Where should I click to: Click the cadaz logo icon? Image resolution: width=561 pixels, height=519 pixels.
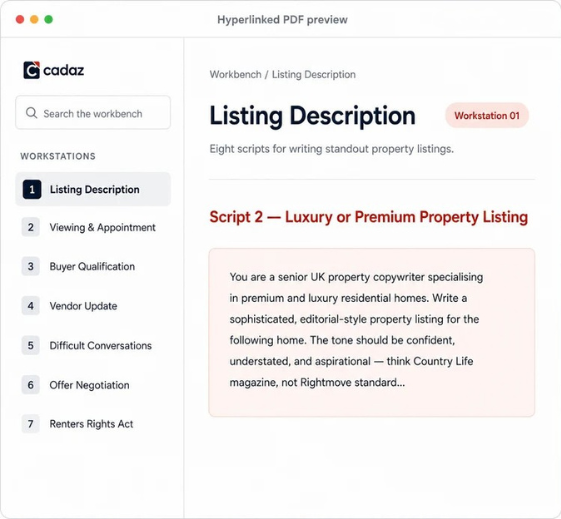[31, 70]
